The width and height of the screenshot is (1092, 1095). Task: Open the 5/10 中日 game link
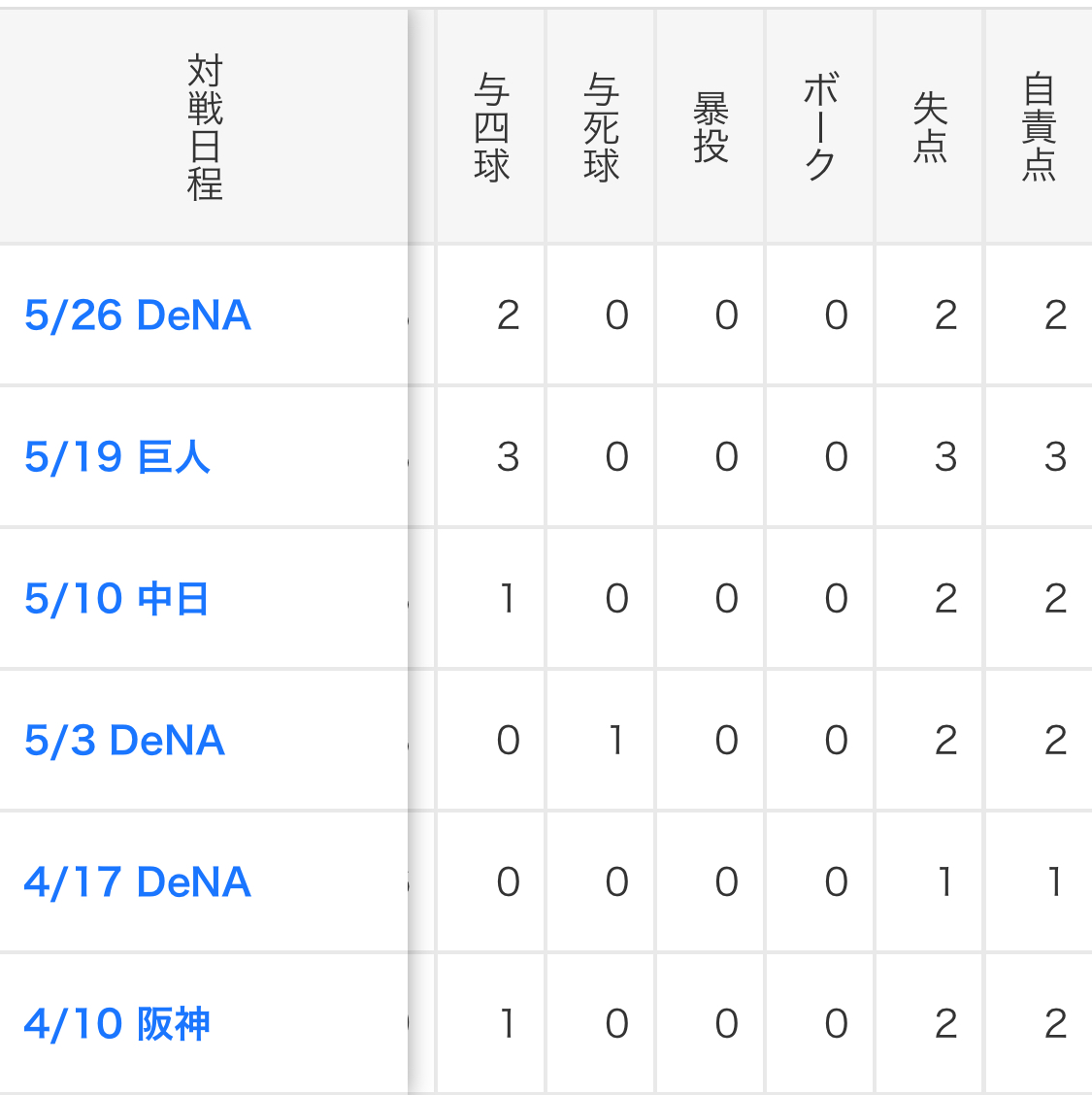pos(116,599)
